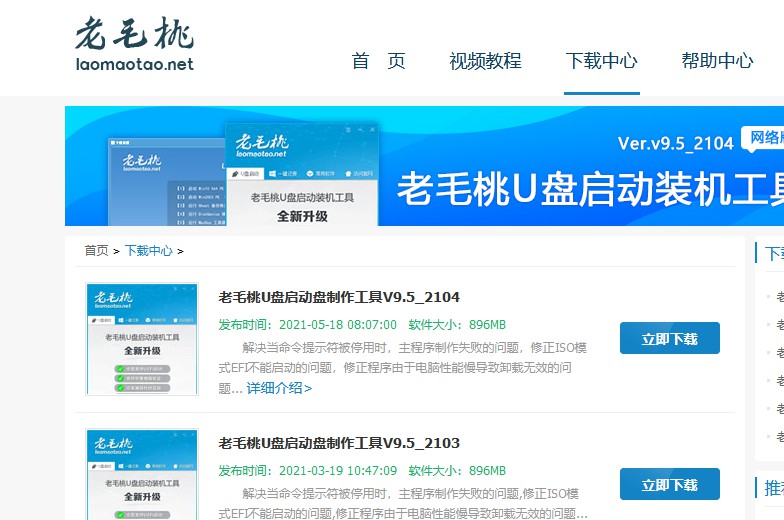
Task: Click the release time 2021-03-19 10:47:09 text
Action: [308, 471]
